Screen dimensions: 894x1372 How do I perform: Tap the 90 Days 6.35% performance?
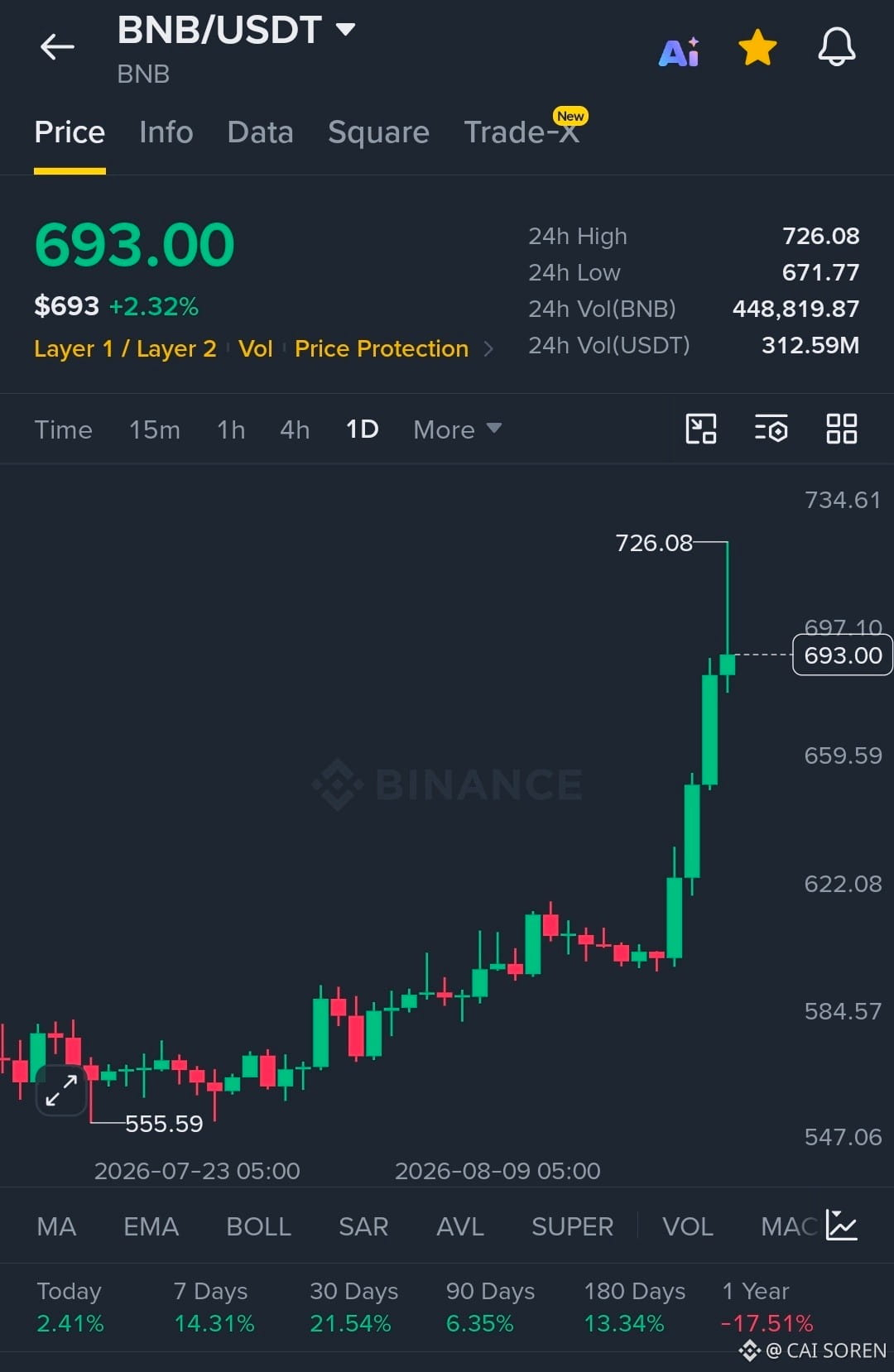(490, 1307)
